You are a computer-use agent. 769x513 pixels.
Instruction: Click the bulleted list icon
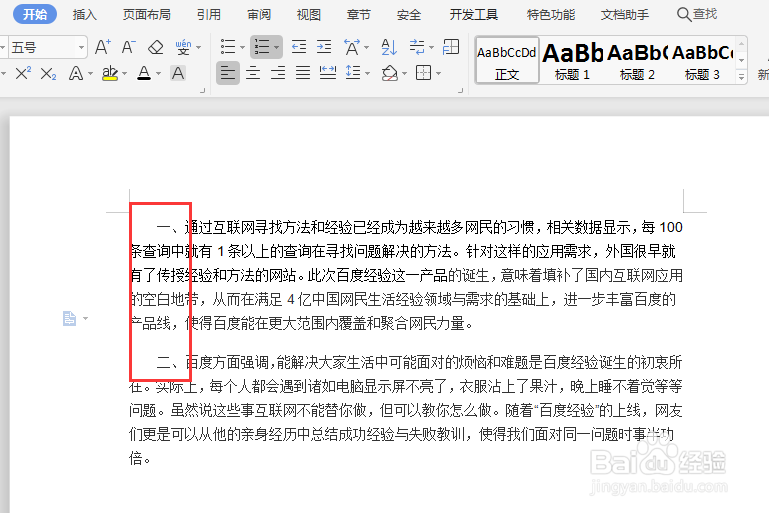(x=228, y=47)
